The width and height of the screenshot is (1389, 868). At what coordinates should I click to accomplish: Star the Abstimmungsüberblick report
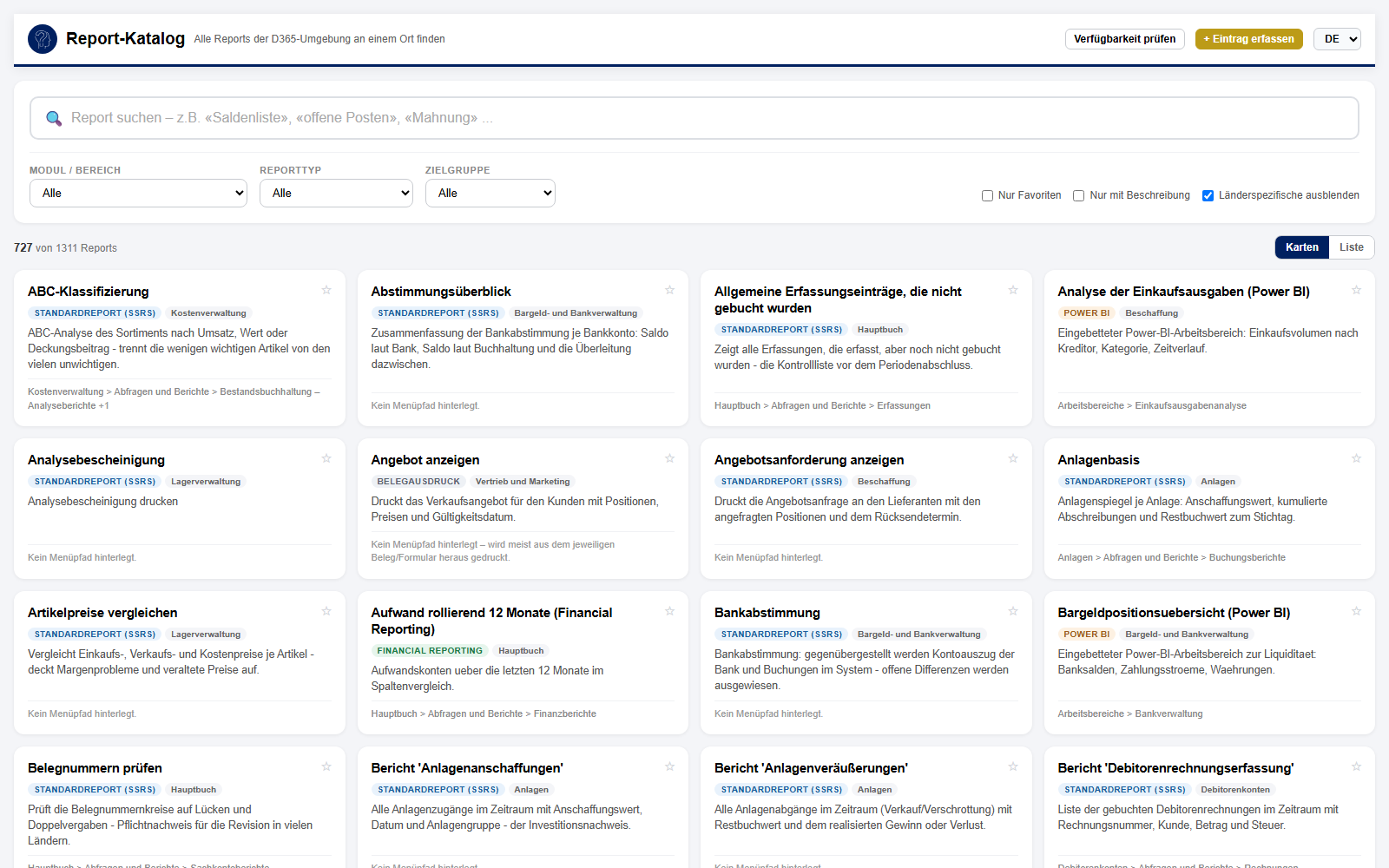point(669,290)
